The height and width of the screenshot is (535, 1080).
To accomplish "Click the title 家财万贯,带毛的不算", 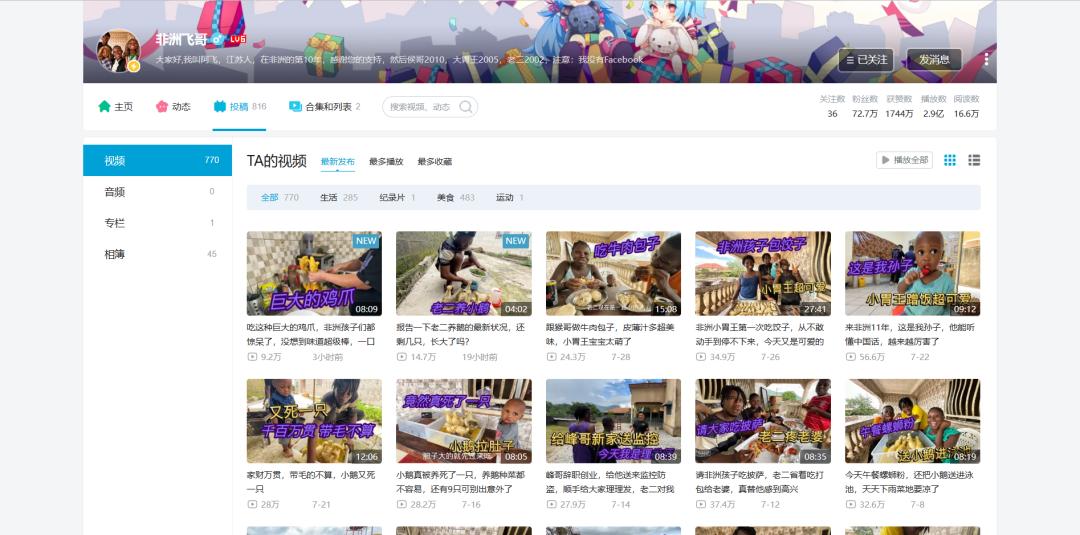I will pyautogui.click(x=311, y=482).
